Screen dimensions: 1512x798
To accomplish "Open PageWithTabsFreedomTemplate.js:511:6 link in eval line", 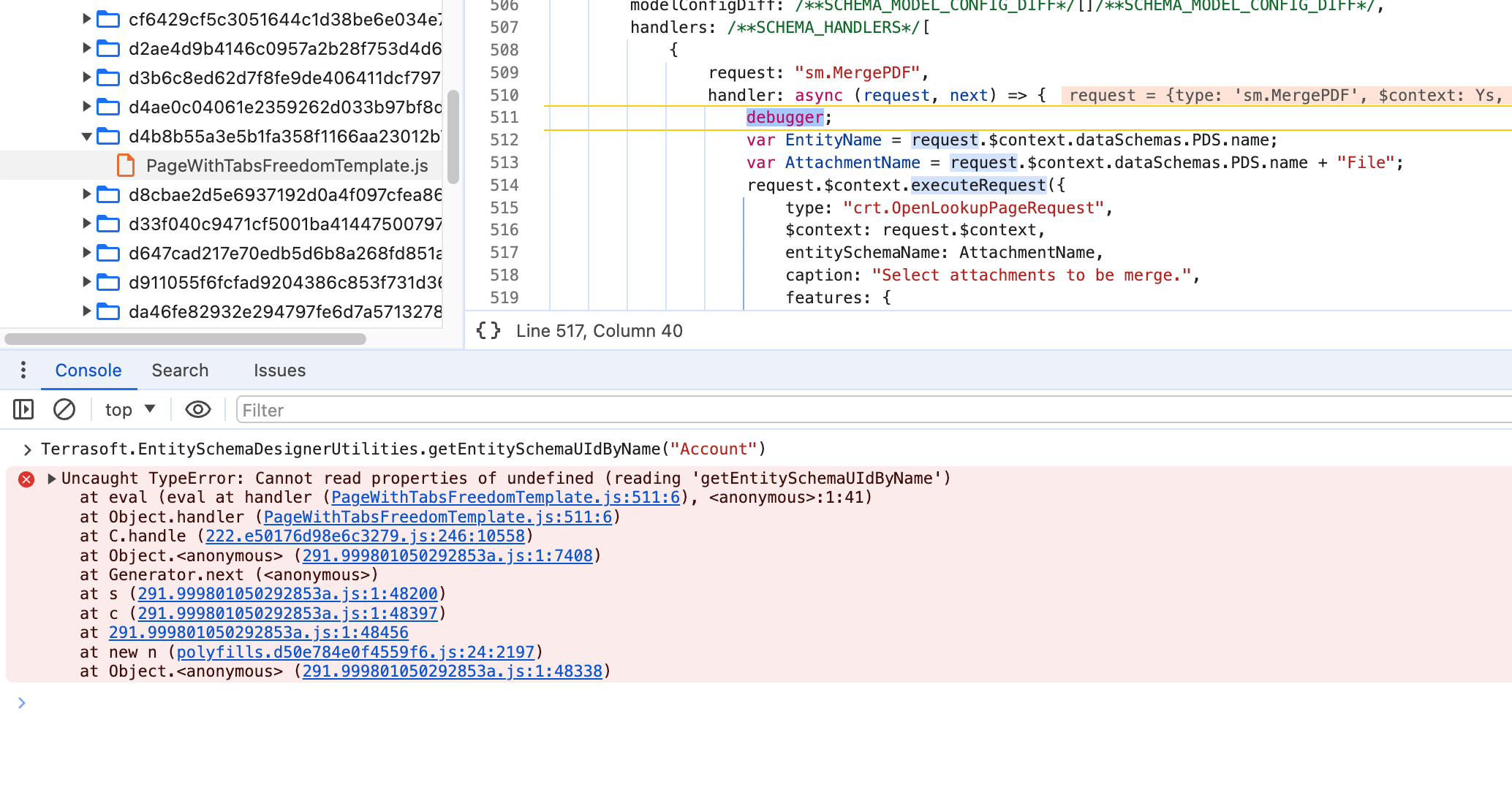I will [x=505, y=498].
